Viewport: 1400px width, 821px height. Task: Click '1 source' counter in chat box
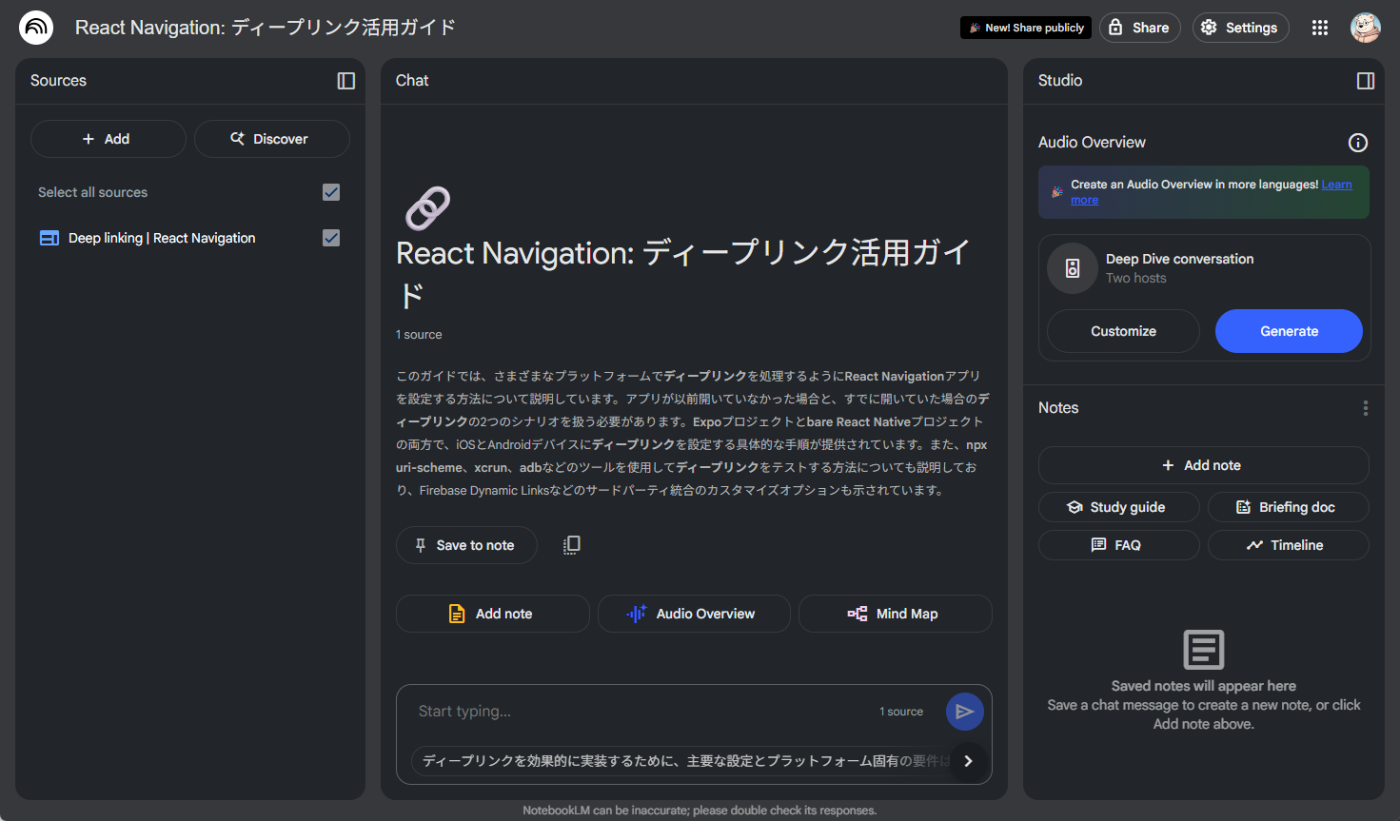point(901,712)
